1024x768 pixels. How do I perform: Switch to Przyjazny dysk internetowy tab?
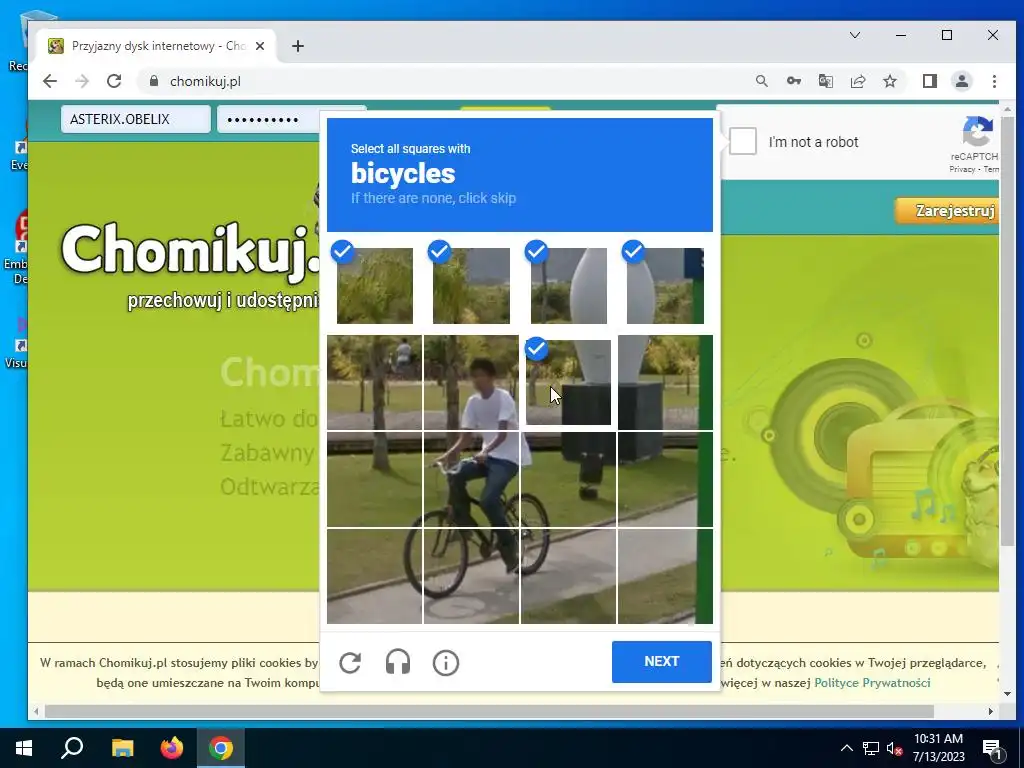pyautogui.click(x=157, y=46)
